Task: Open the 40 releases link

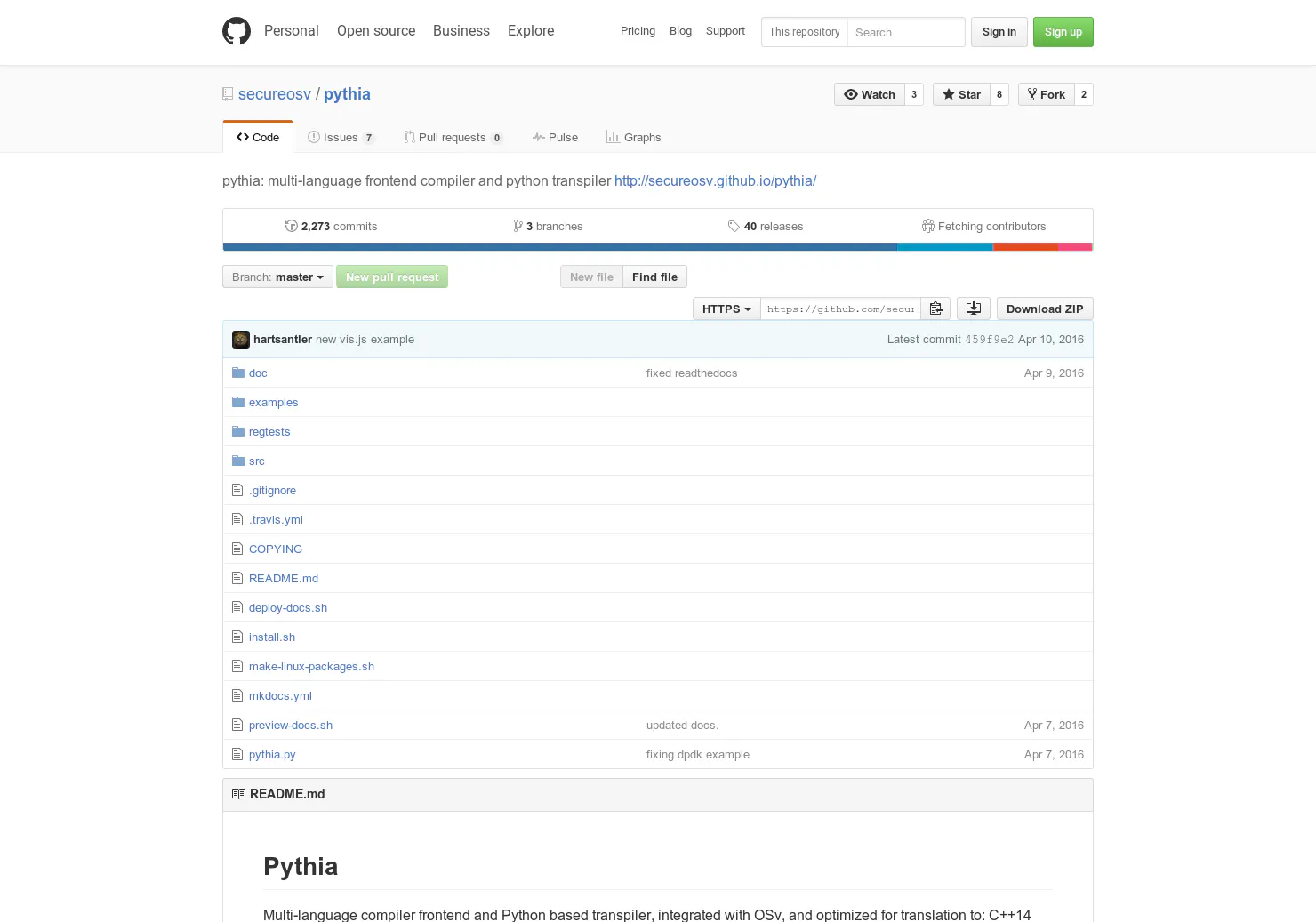Action: (766, 226)
